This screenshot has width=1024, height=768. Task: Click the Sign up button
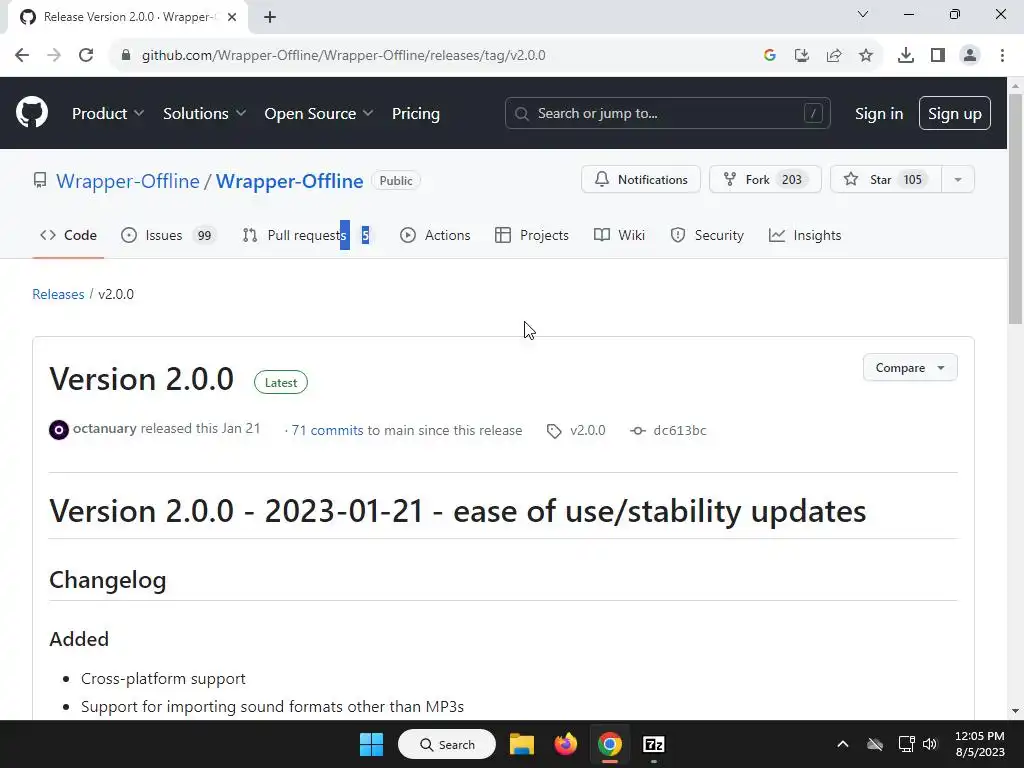coord(955,114)
